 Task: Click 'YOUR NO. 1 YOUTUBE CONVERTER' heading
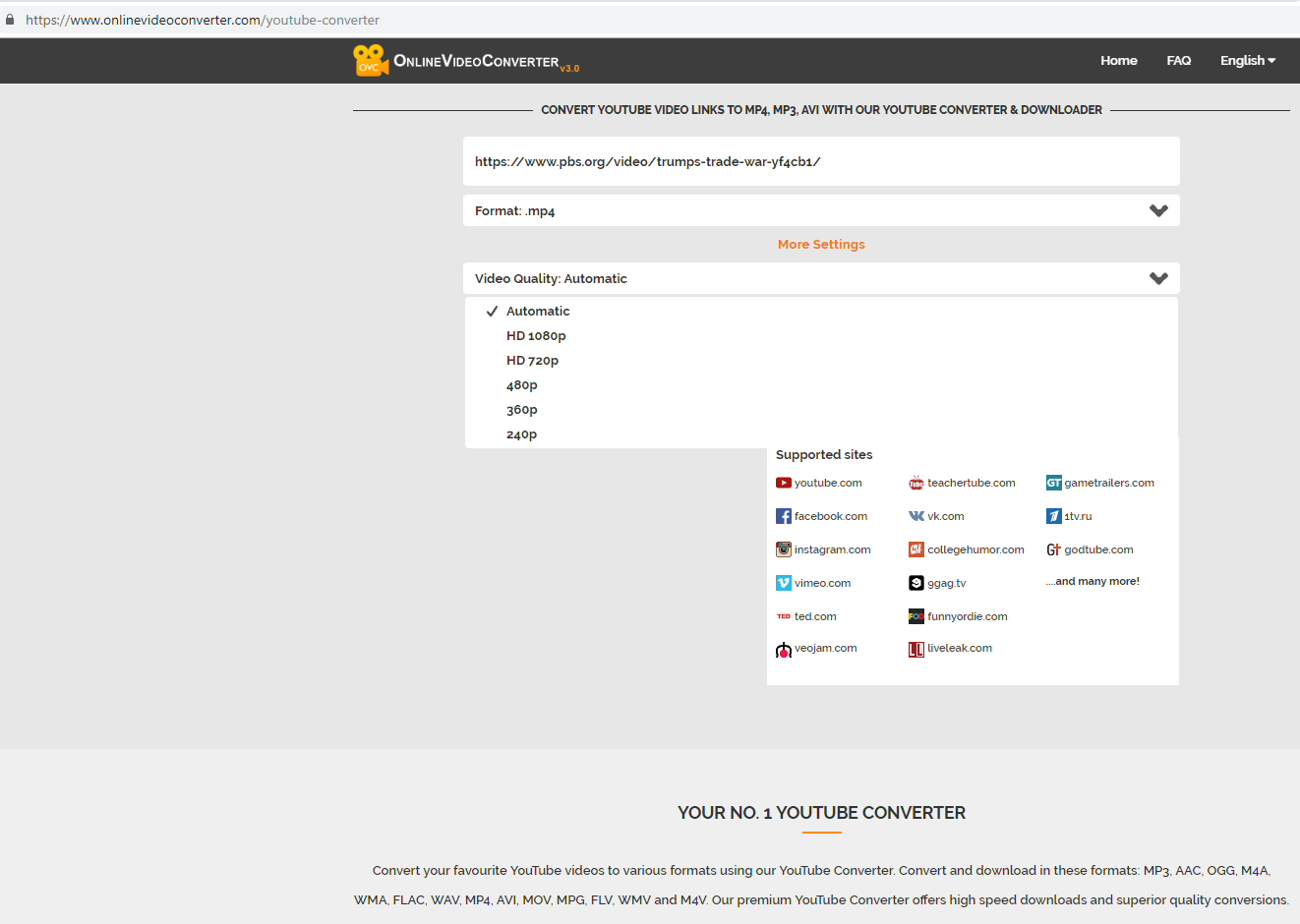click(x=821, y=813)
